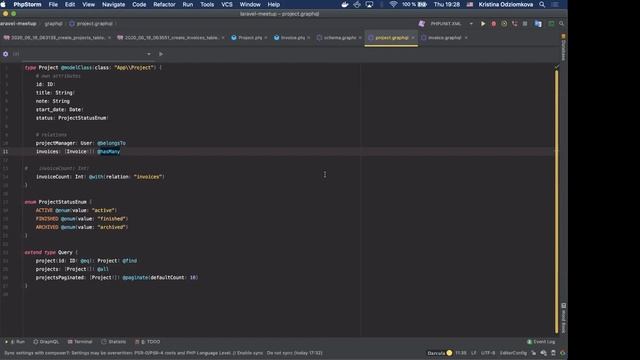Run with coverage icon in toolbar
Screen dimensions: 640x360
[504, 24]
